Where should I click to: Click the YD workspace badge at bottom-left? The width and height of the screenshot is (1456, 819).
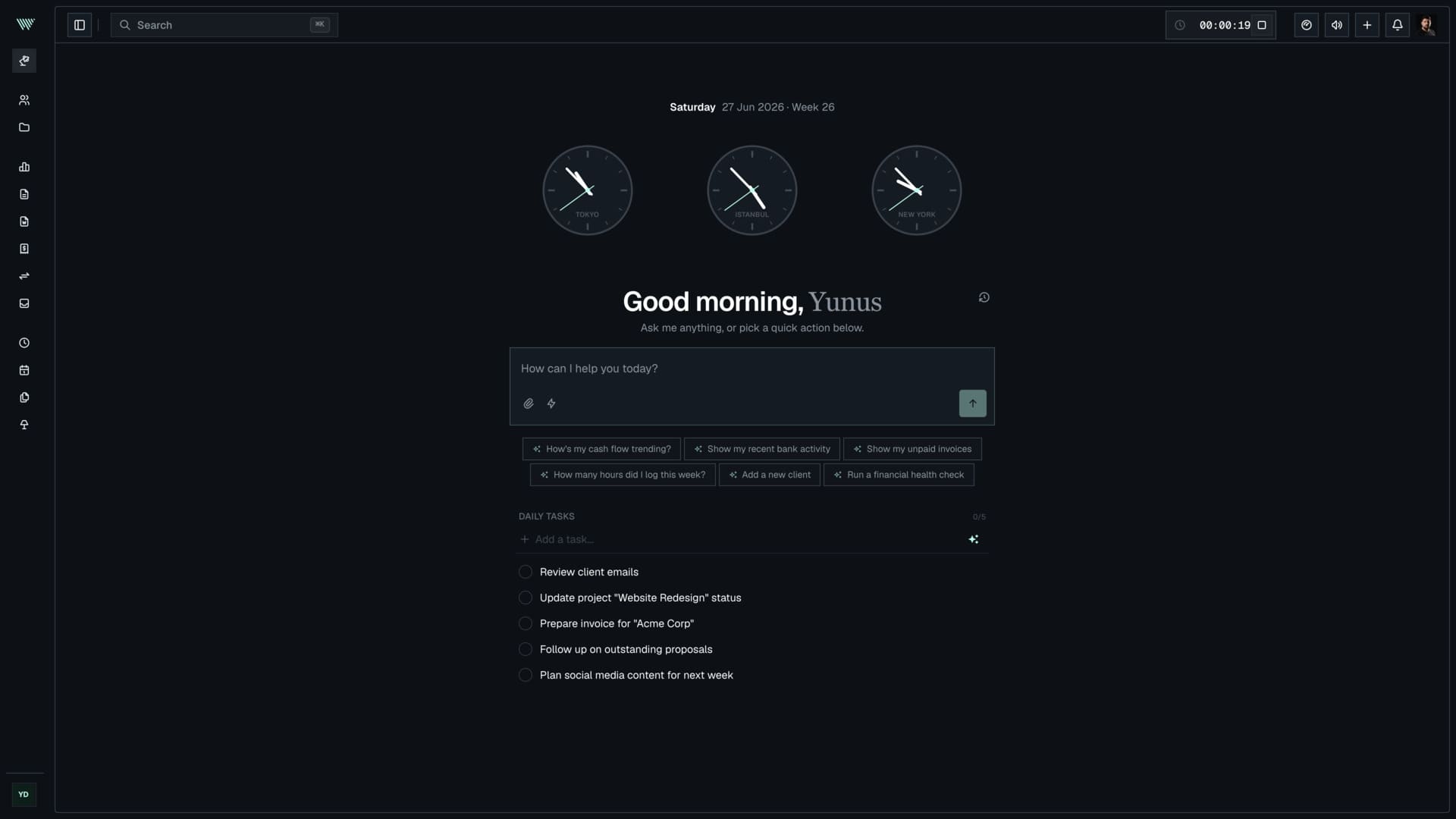pos(24,795)
